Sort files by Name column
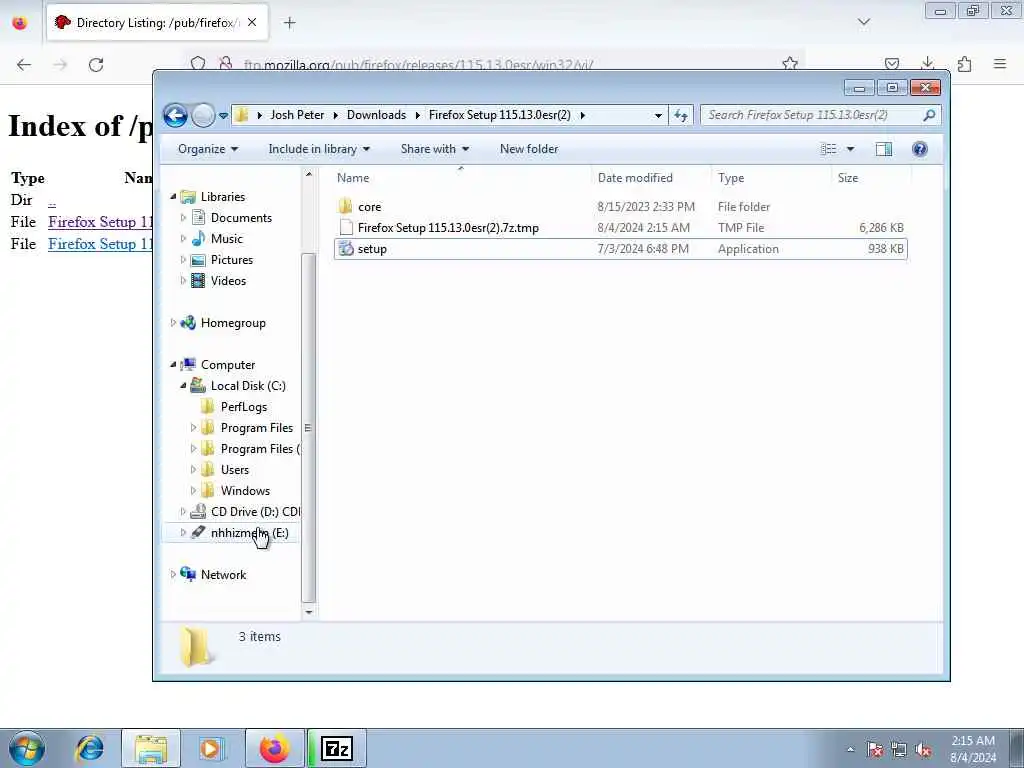Viewport: 1024px width, 768px height. pyautogui.click(x=353, y=178)
